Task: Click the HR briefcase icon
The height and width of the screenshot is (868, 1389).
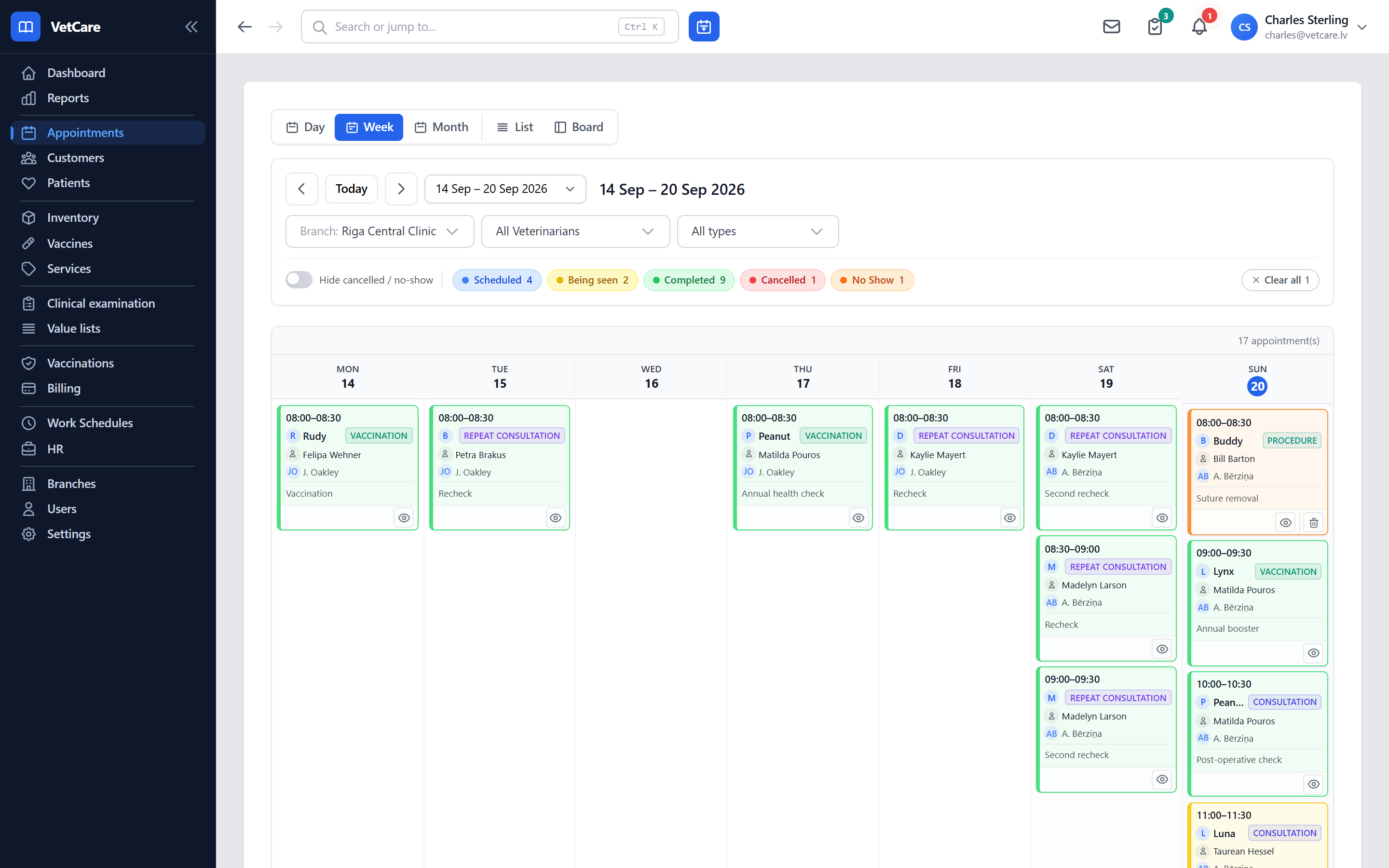Action: click(28, 448)
